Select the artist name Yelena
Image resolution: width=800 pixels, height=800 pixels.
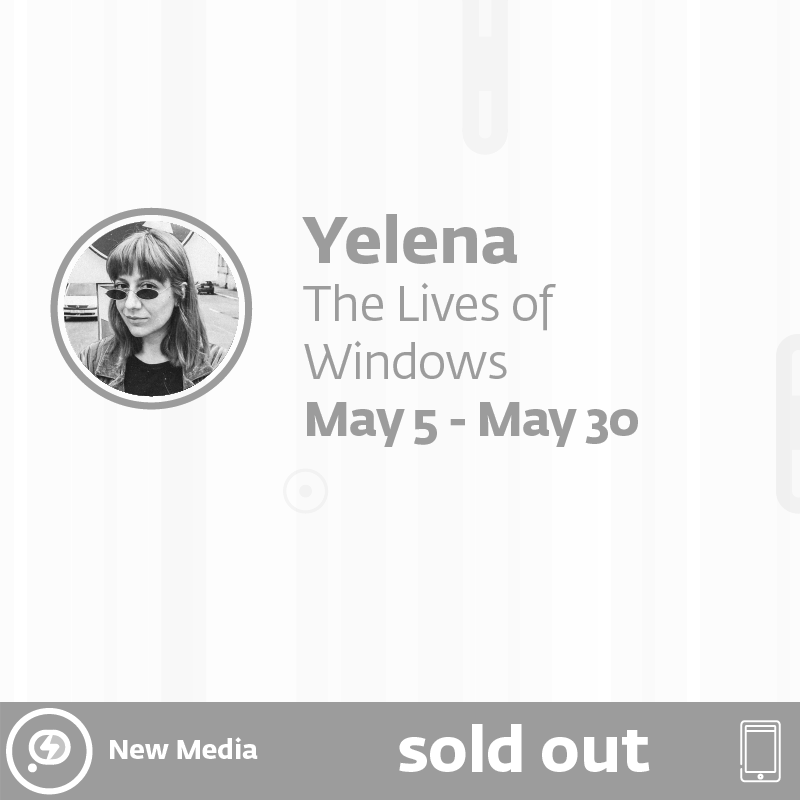(x=410, y=241)
